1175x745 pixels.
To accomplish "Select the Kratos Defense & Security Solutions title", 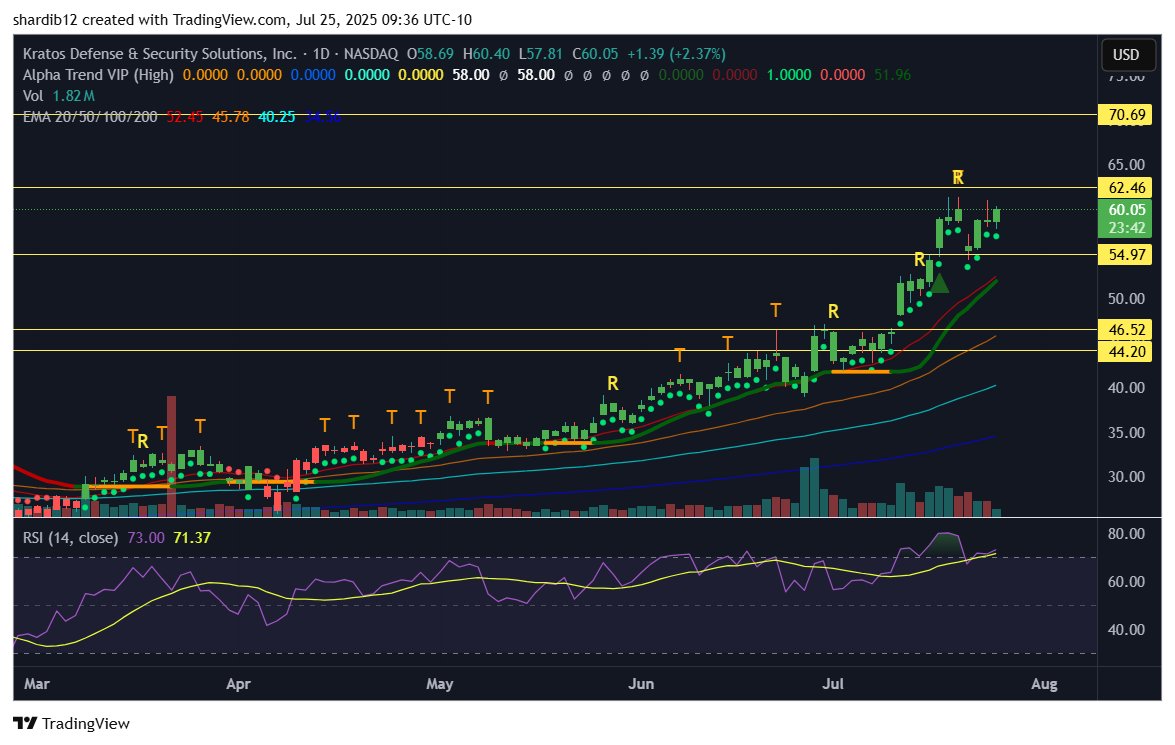I will click(160, 54).
